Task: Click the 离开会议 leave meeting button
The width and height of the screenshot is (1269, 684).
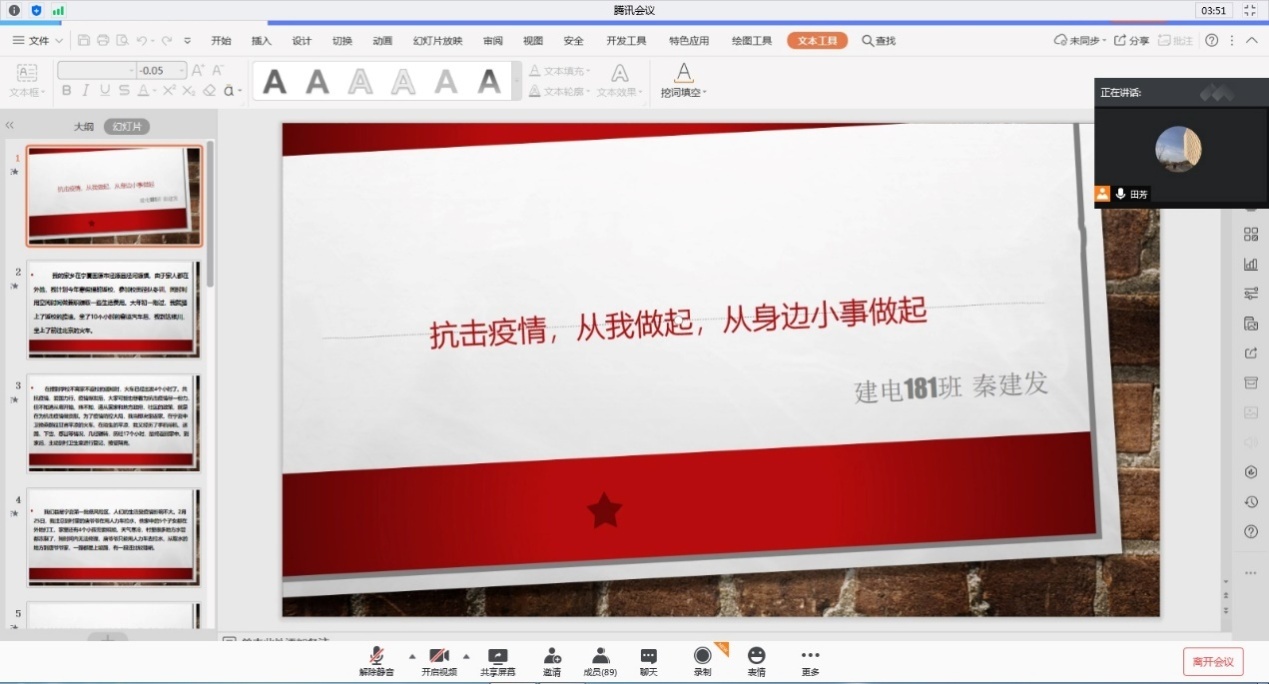Action: click(x=1213, y=661)
